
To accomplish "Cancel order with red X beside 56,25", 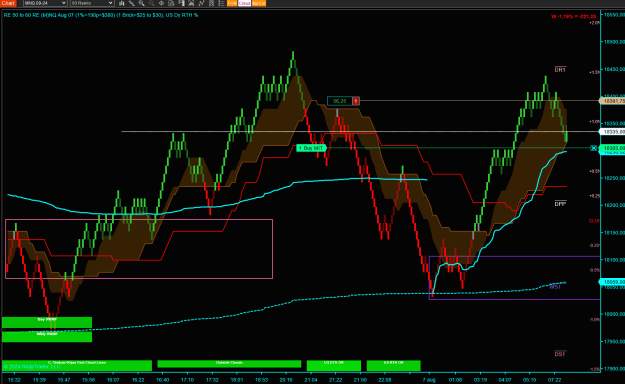I will (356, 101).
